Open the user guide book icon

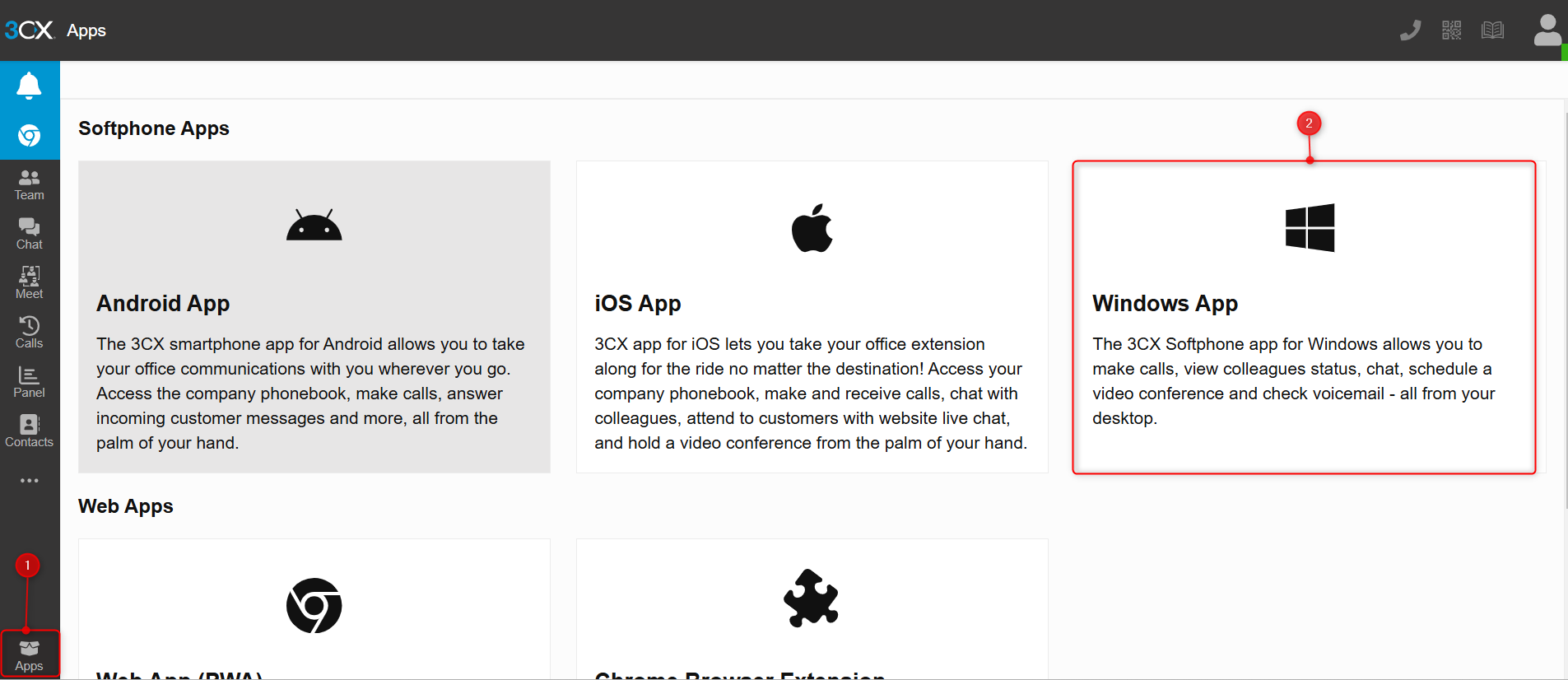point(1492,30)
